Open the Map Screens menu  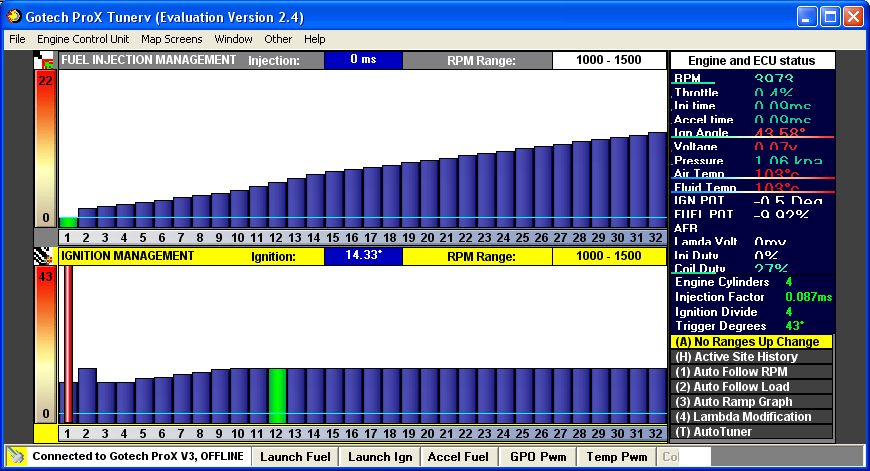(x=171, y=39)
